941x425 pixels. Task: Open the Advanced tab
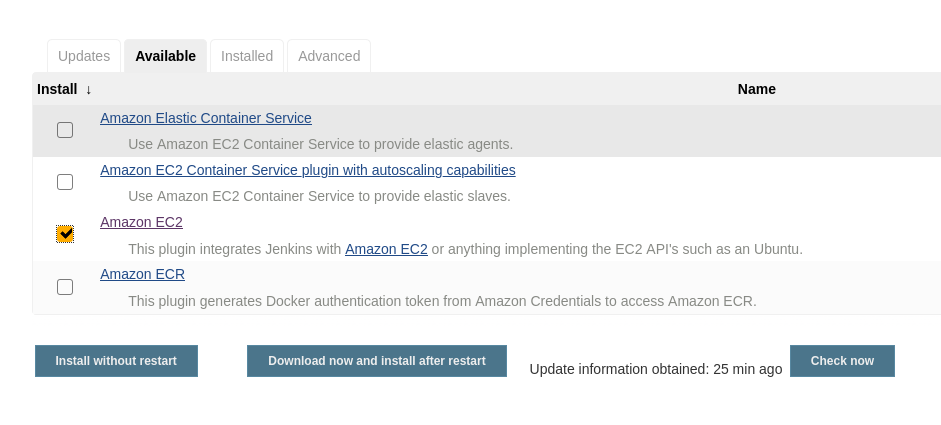(329, 56)
